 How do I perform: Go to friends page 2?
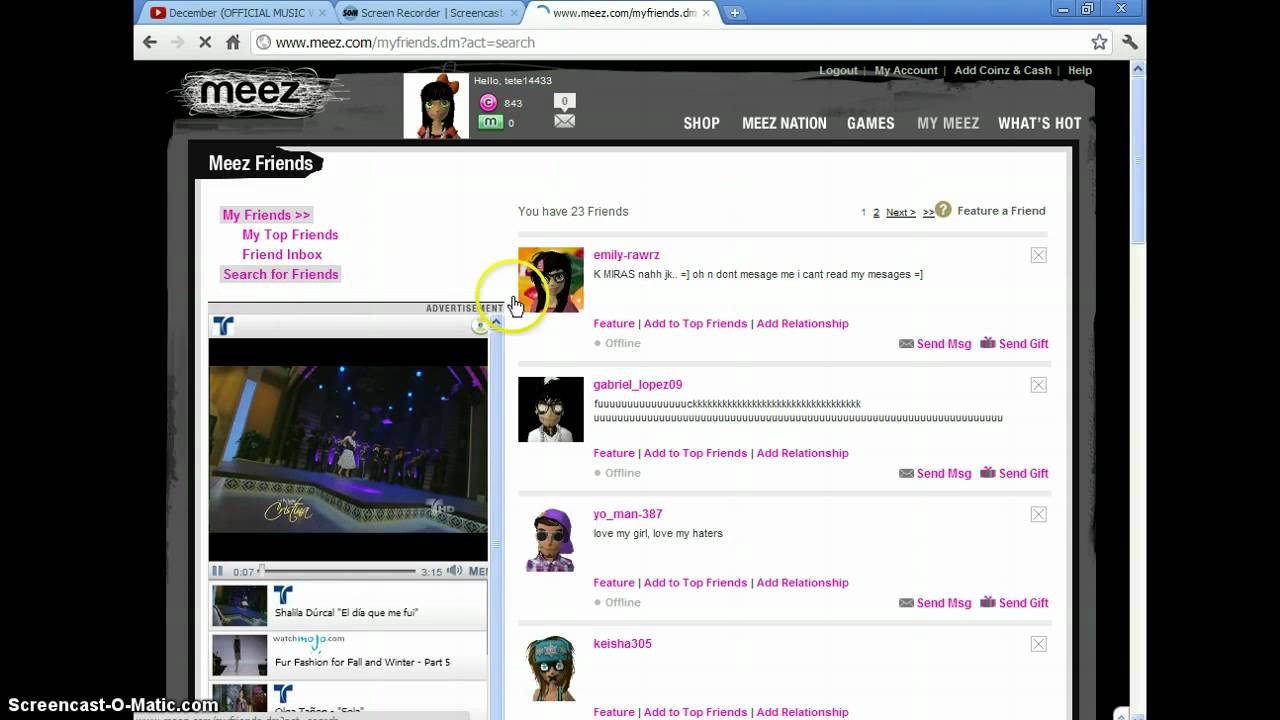(876, 212)
